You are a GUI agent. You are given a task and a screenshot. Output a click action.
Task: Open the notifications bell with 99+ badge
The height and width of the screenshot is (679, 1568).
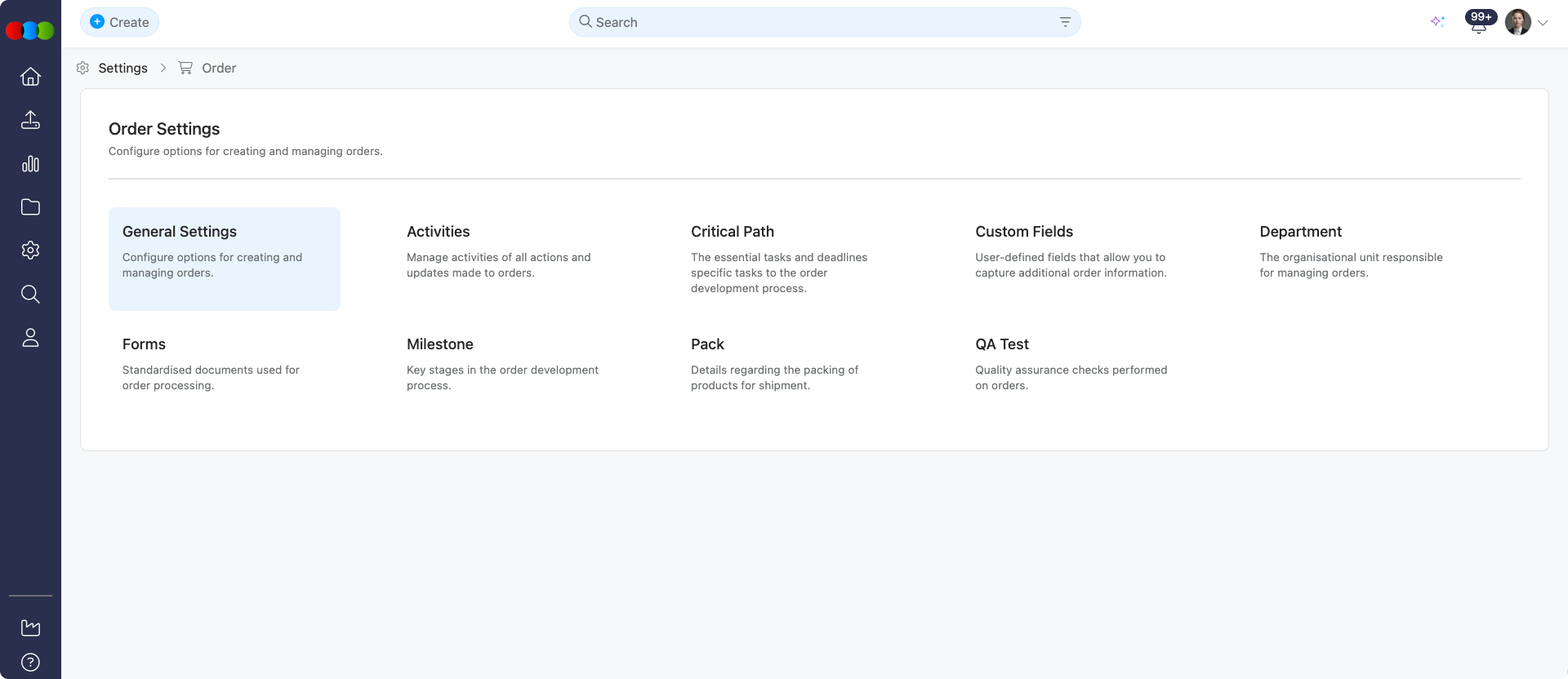click(x=1479, y=22)
